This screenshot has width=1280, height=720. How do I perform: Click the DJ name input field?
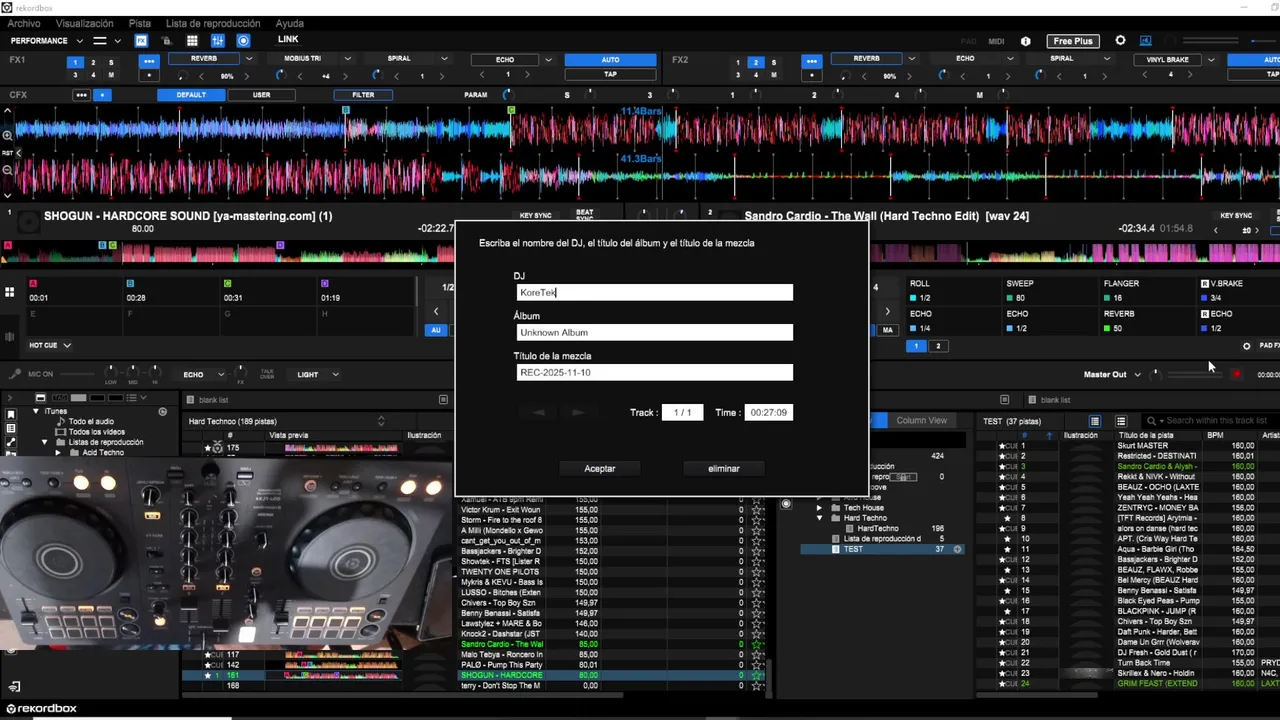click(x=655, y=293)
